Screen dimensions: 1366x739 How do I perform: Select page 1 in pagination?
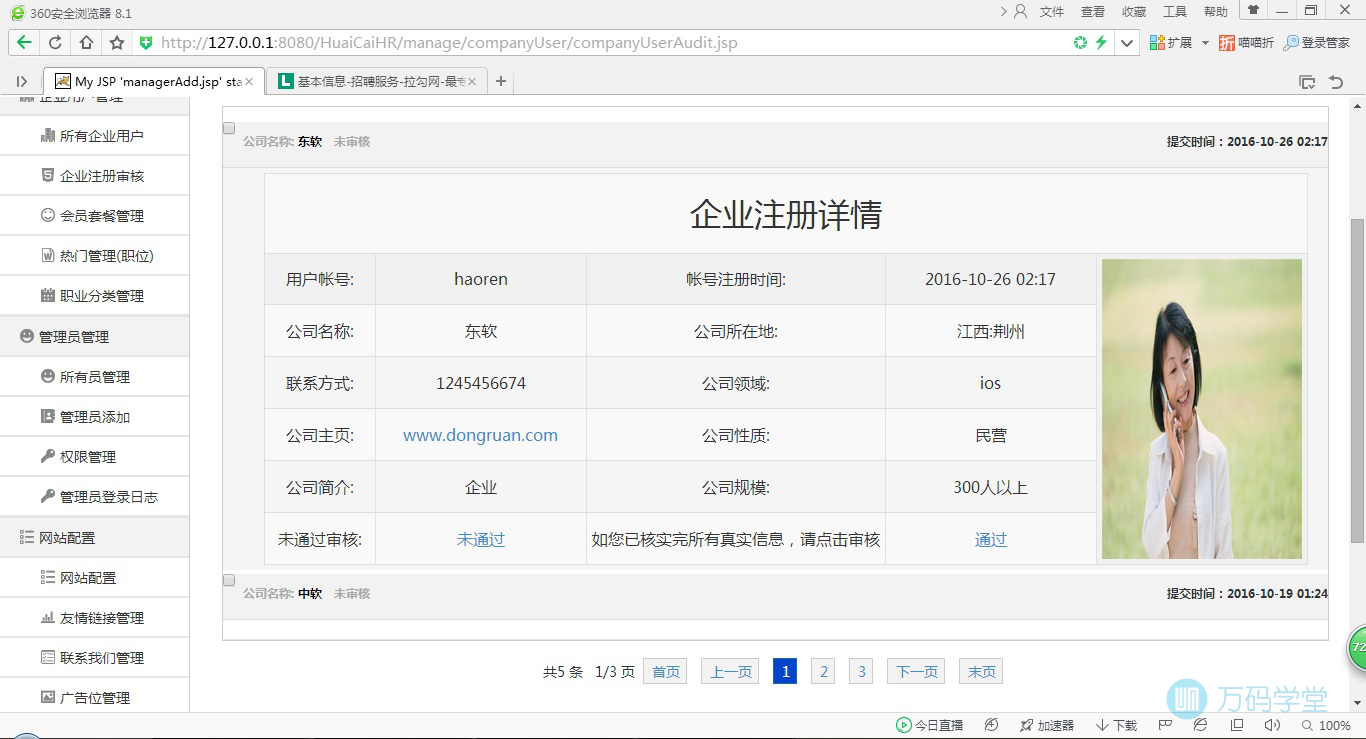785,672
